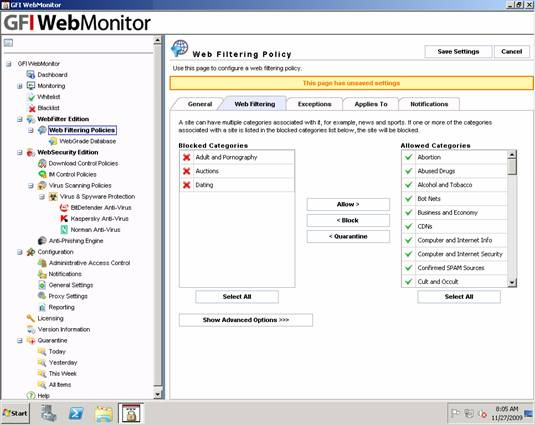Select Auctions in Blocked Categories
The height and width of the screenshot is (425, 535).
click(x=237, y=171)
